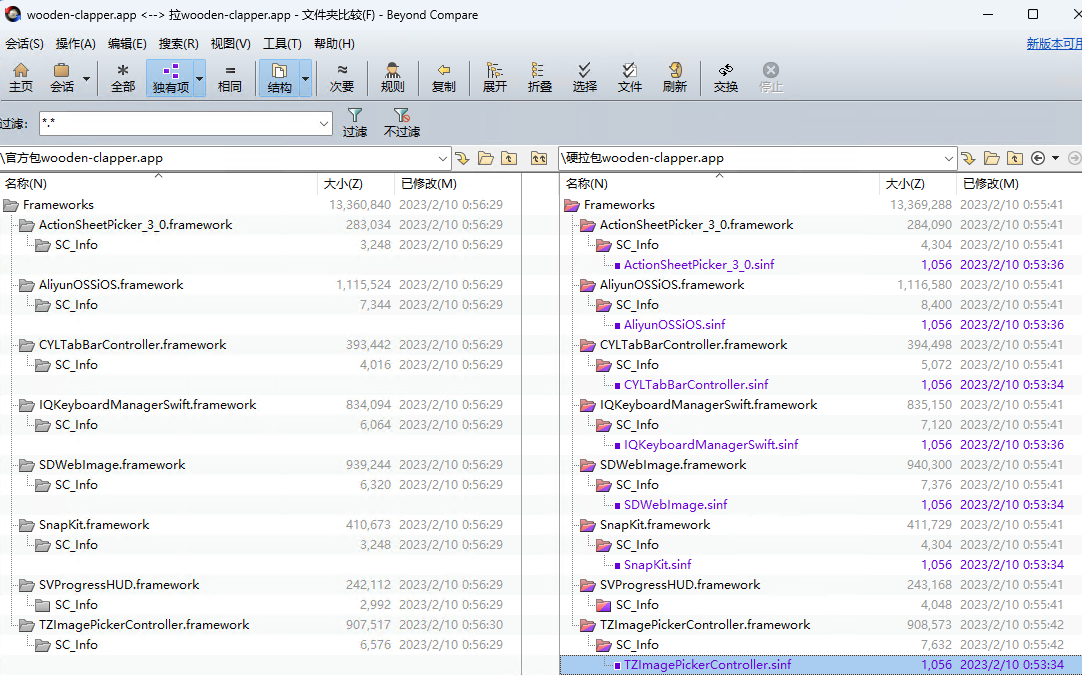1082x683 pixels.
Task: Open the 会话 (Session) toolbar dropdown arrow
Action: (86, 78)
